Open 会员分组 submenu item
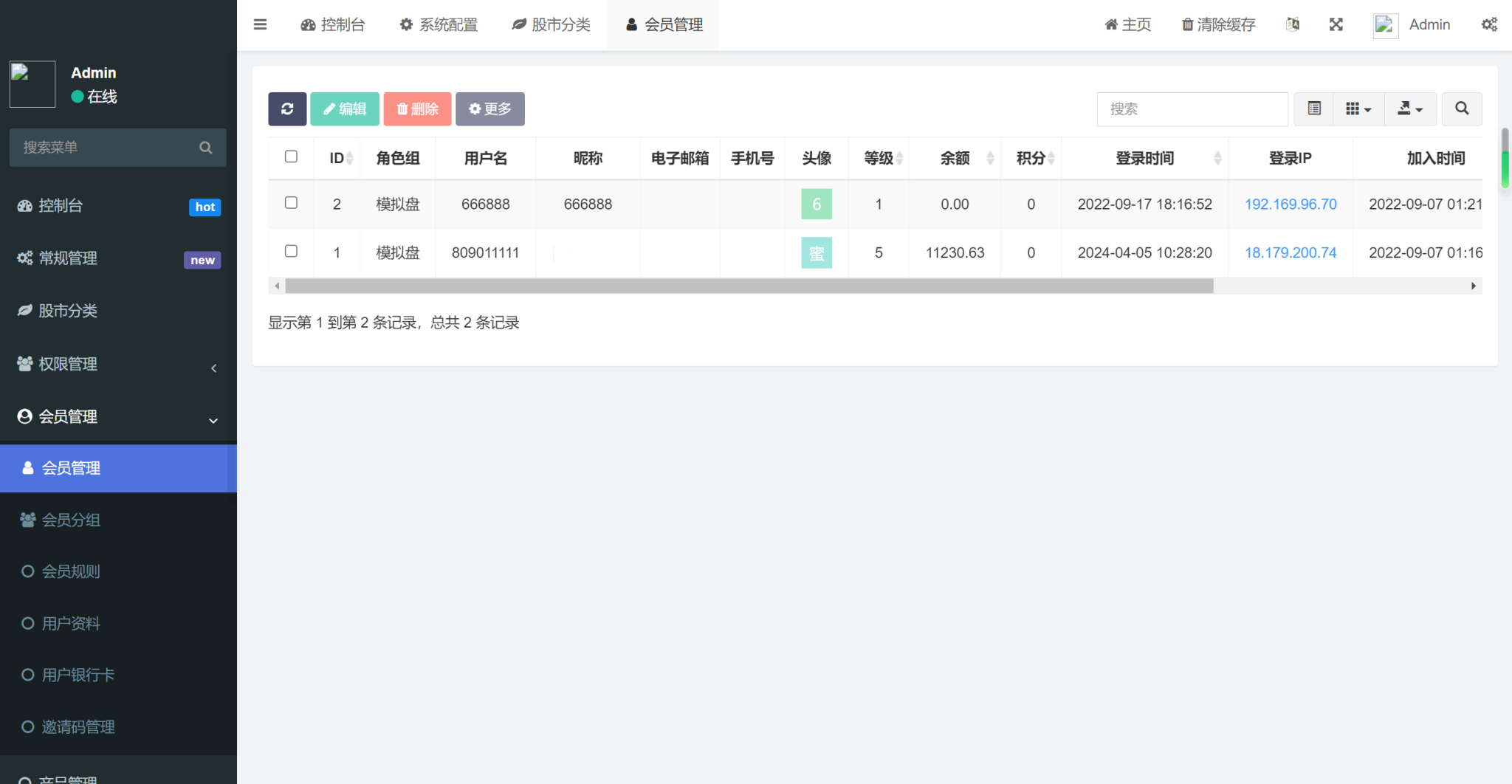Image resolution: width=1512 pixels, height=784 pixels. coord(118,520)
